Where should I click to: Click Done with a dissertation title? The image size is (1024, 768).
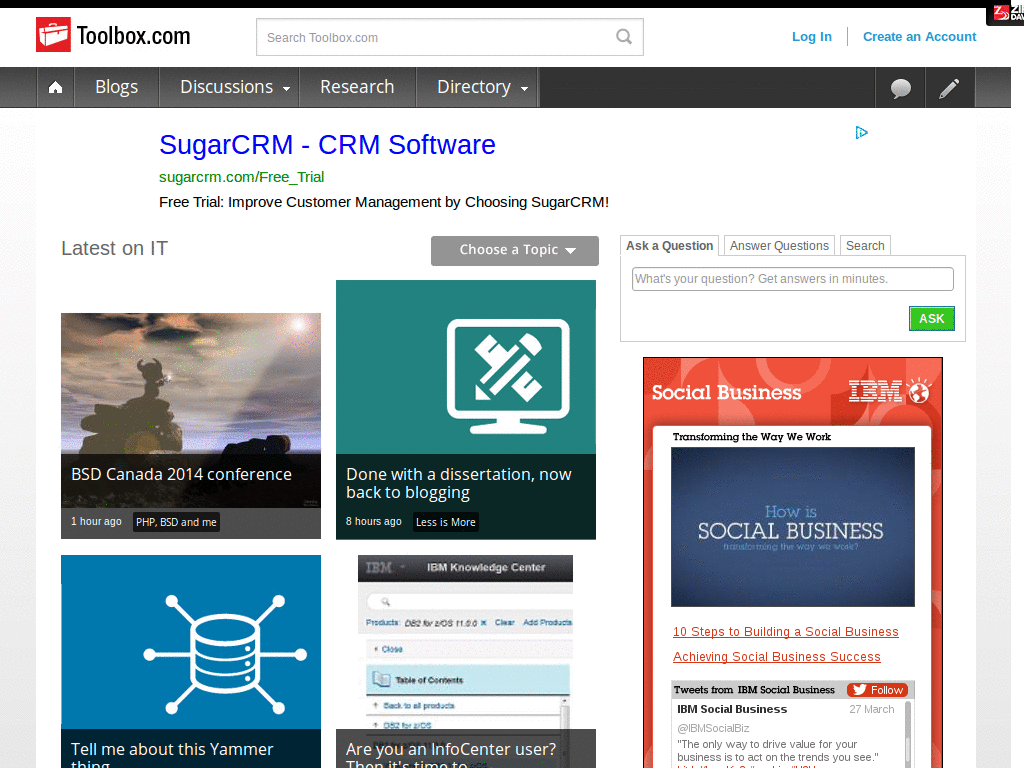458,483
